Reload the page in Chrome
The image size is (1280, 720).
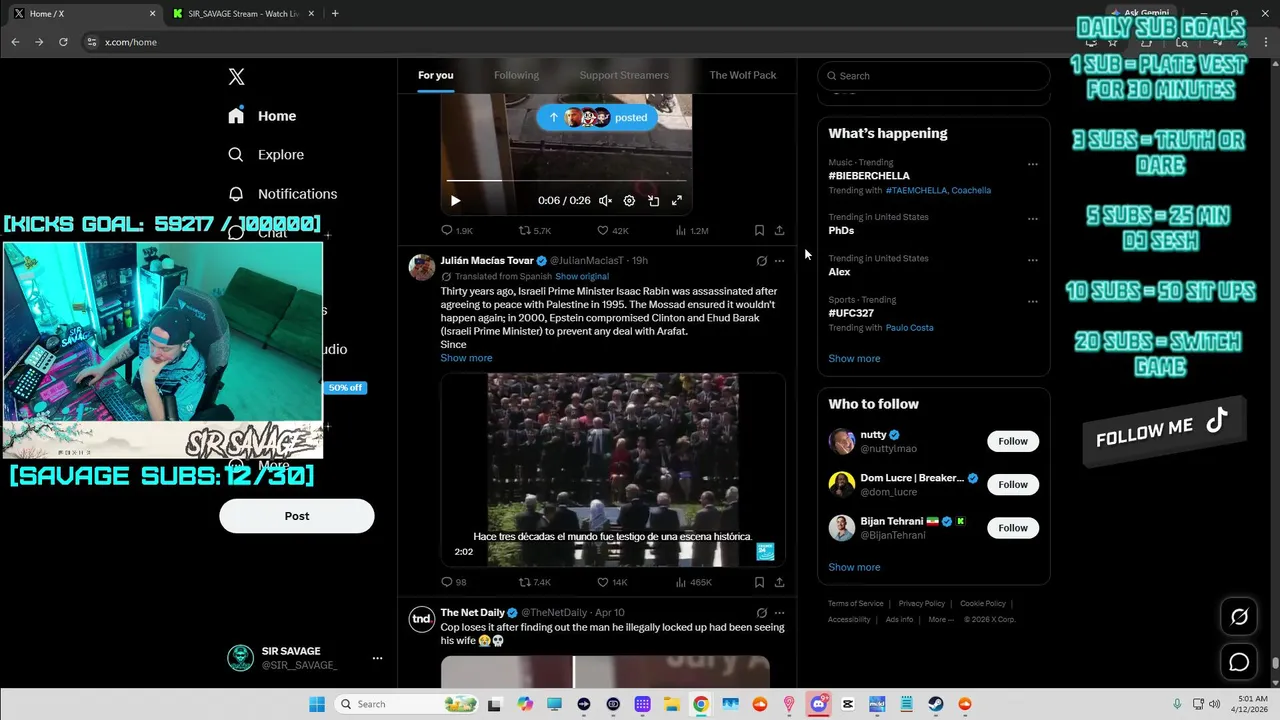pos(63,42)
